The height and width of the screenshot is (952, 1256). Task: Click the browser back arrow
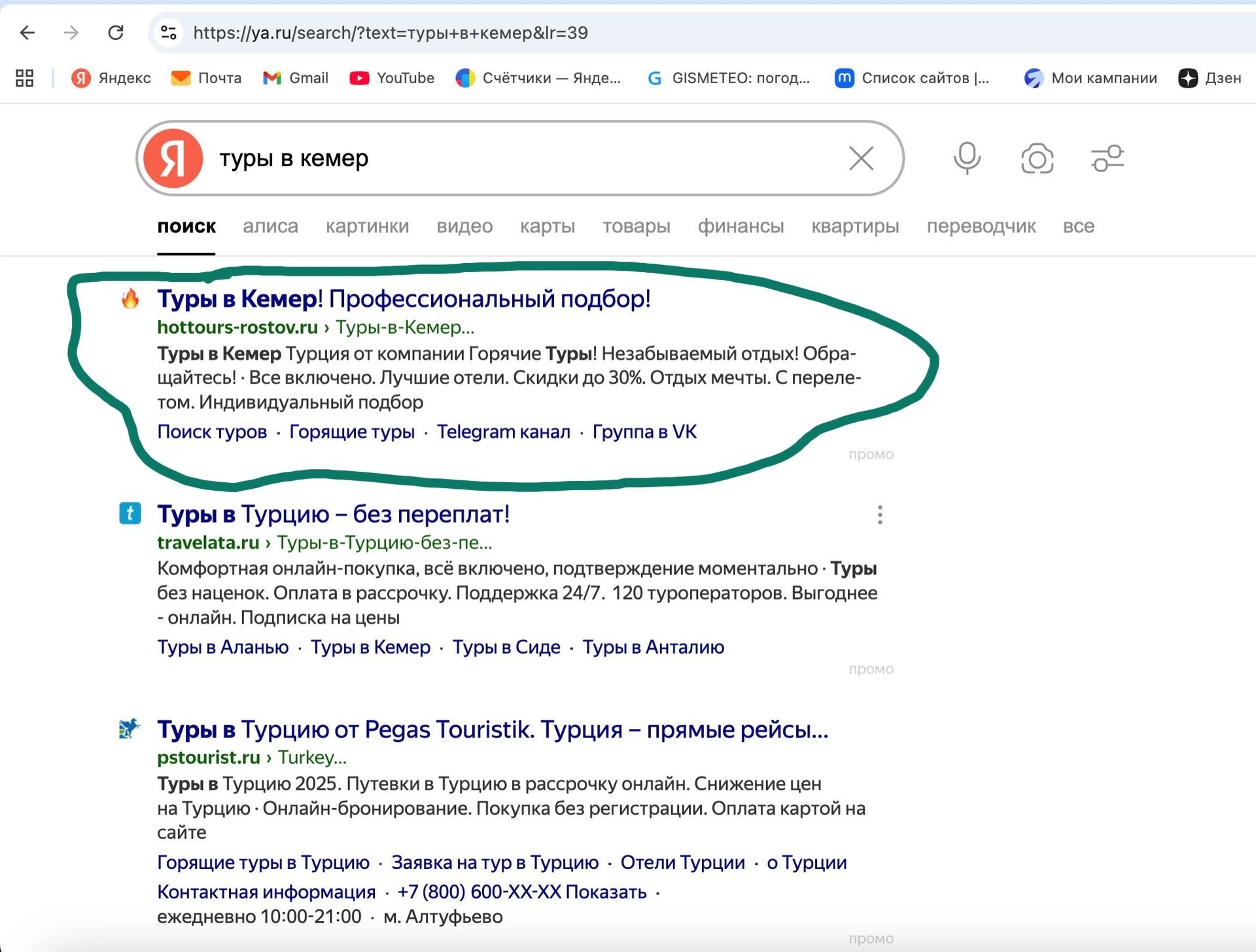point(27,33)
